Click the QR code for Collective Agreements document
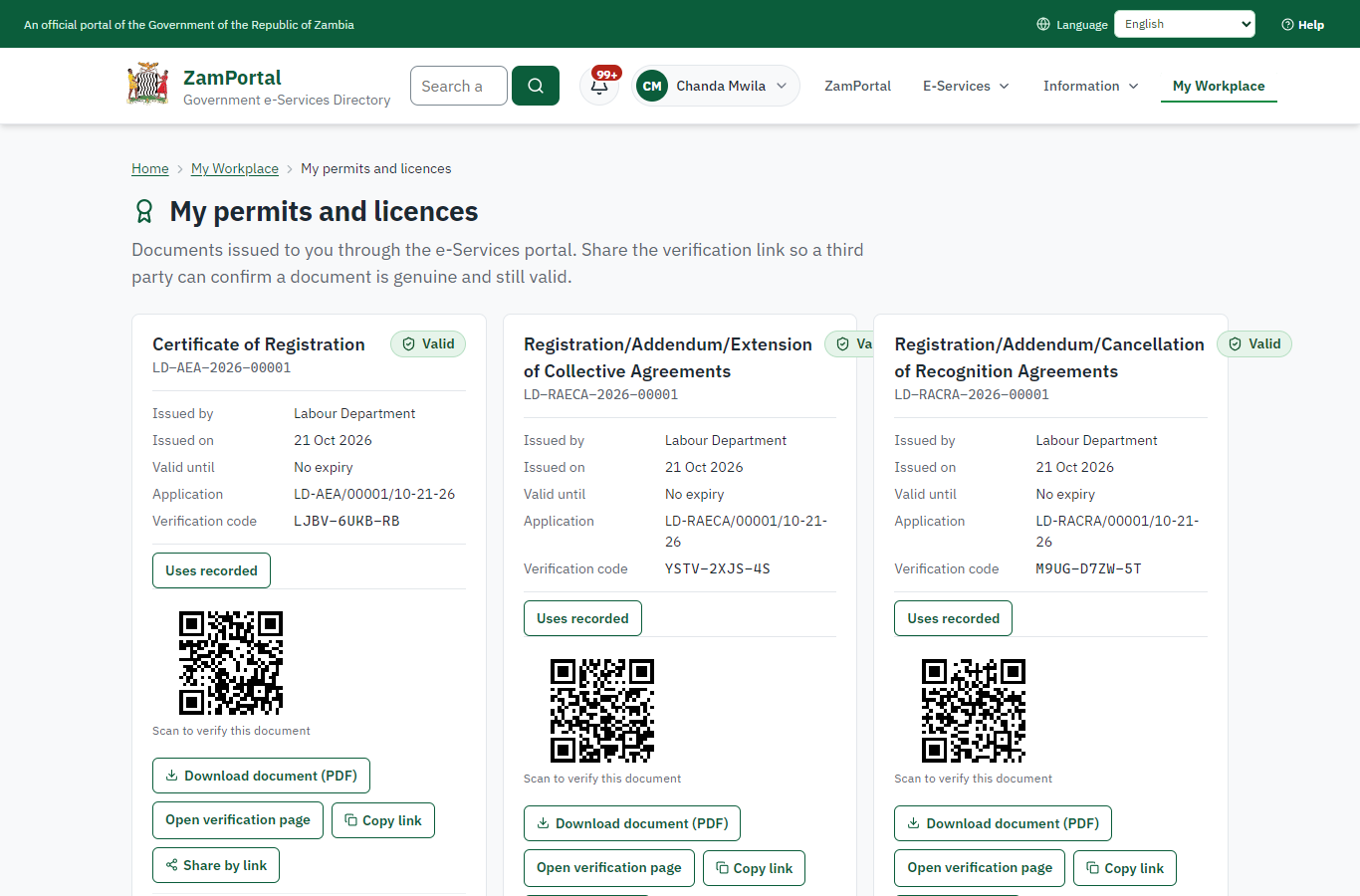The width and height of the screenshot is (1360, 896). [602, 711]
